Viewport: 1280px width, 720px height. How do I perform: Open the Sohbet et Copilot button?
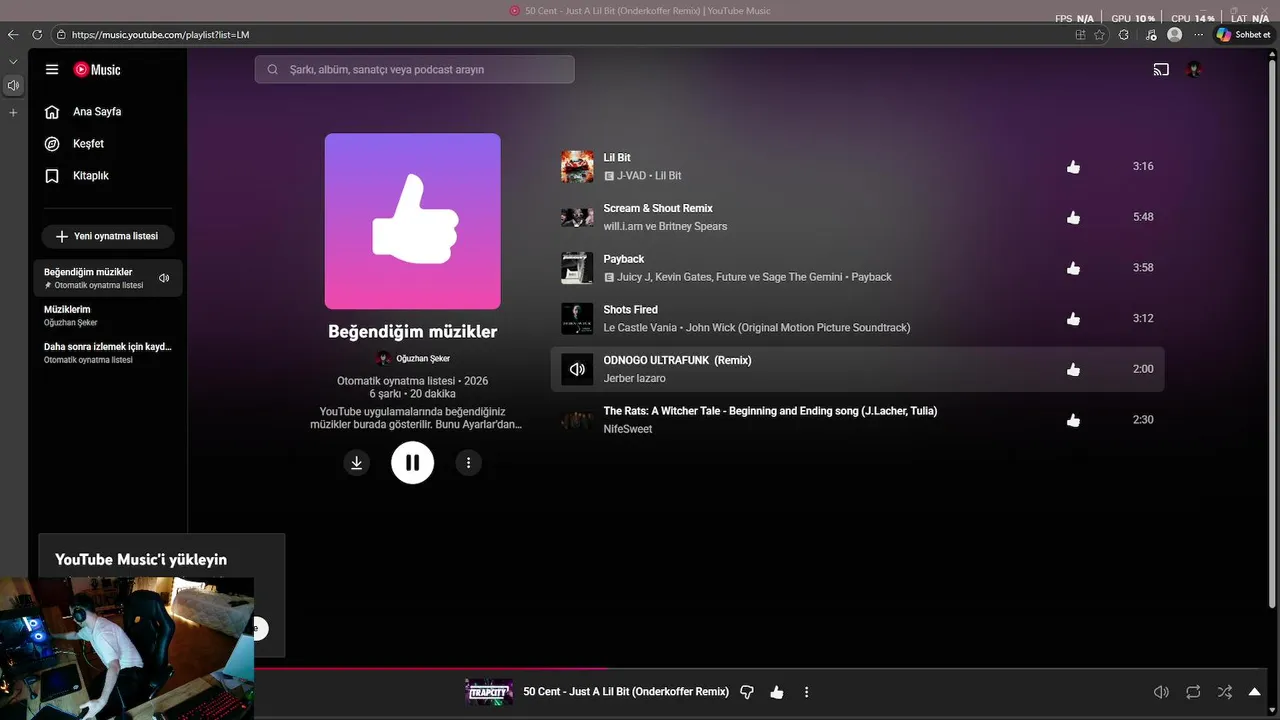1244,35
